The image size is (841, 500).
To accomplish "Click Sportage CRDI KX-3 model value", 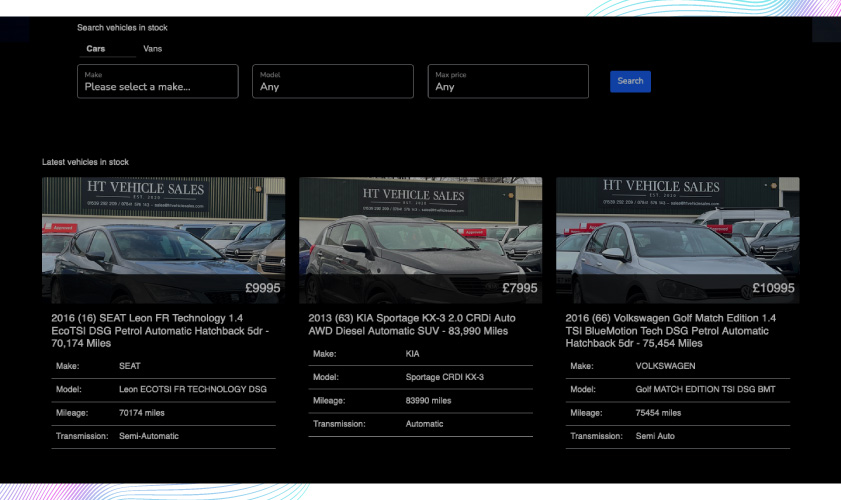I will point(445,377).
